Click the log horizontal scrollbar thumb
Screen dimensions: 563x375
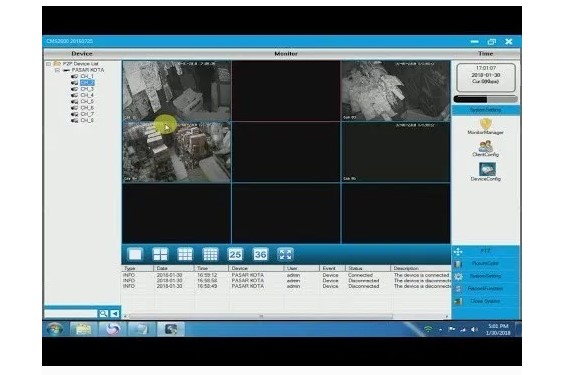[261, 316]
